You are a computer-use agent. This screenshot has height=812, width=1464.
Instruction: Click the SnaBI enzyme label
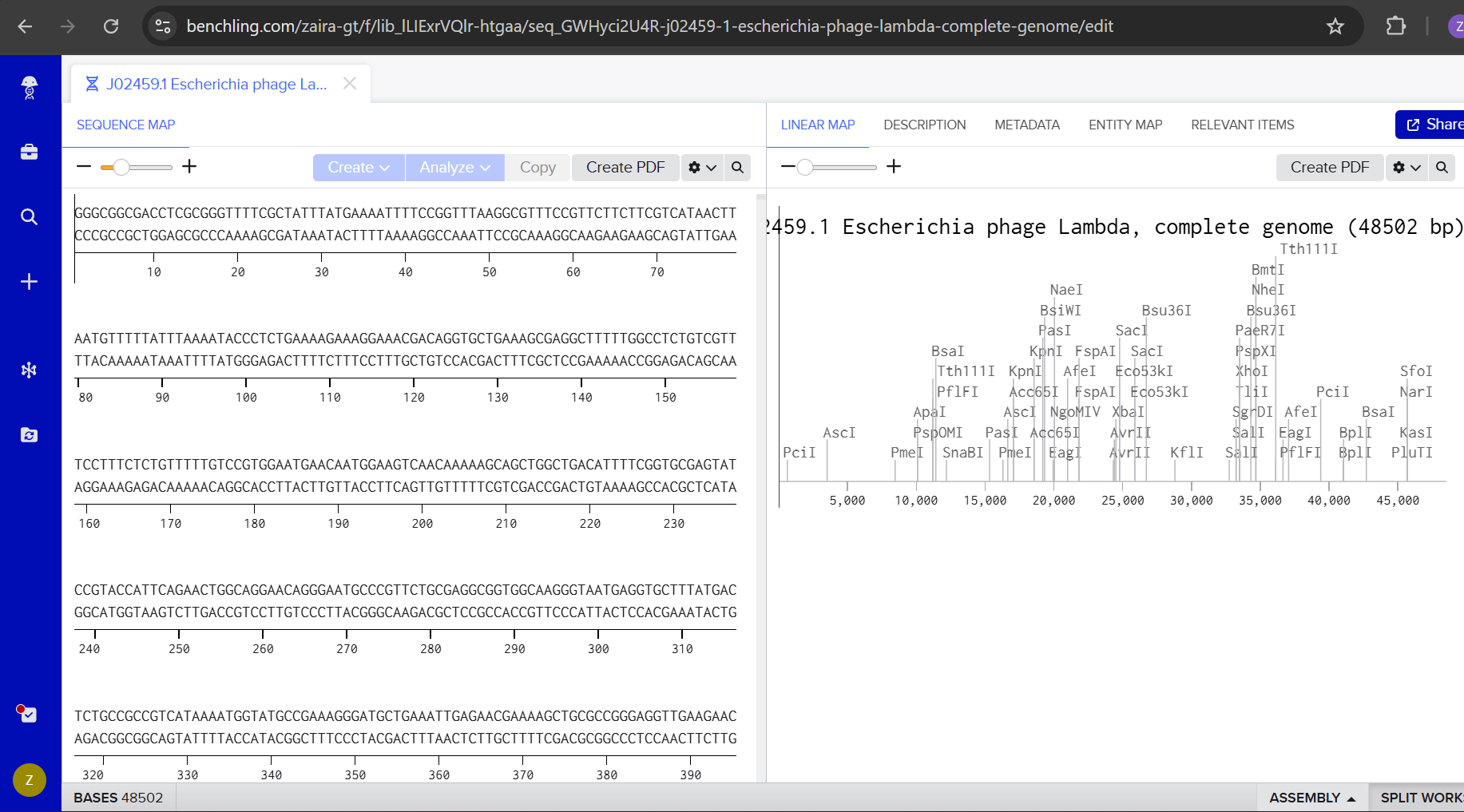(x=962, y=453)
